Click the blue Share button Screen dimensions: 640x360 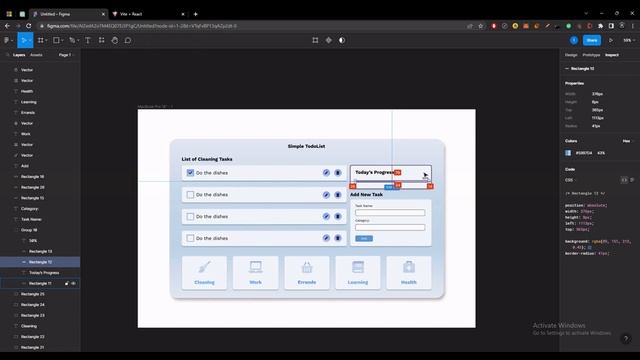pos(592,40)
